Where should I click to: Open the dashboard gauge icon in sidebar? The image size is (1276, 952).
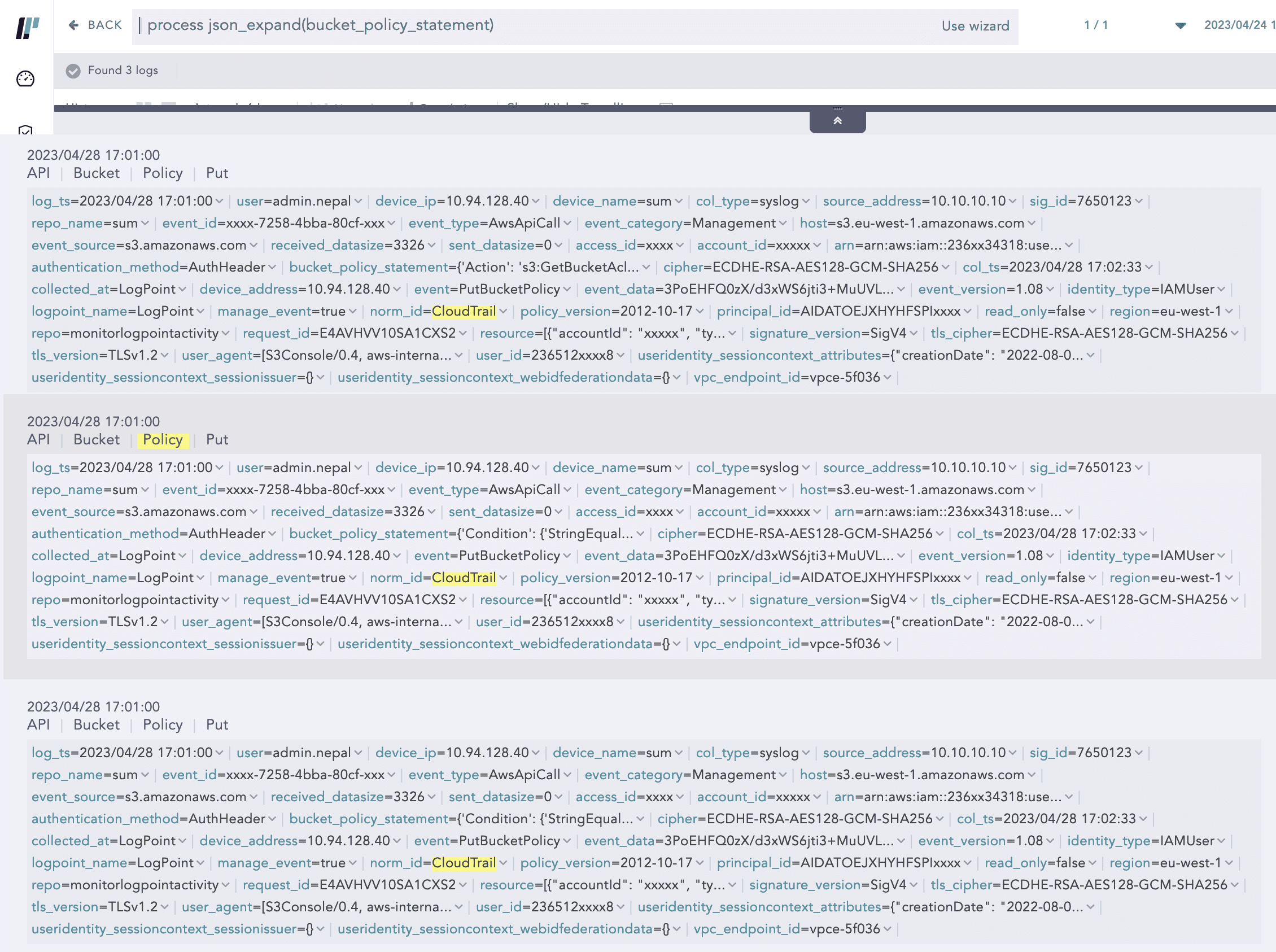coord(25,78)
